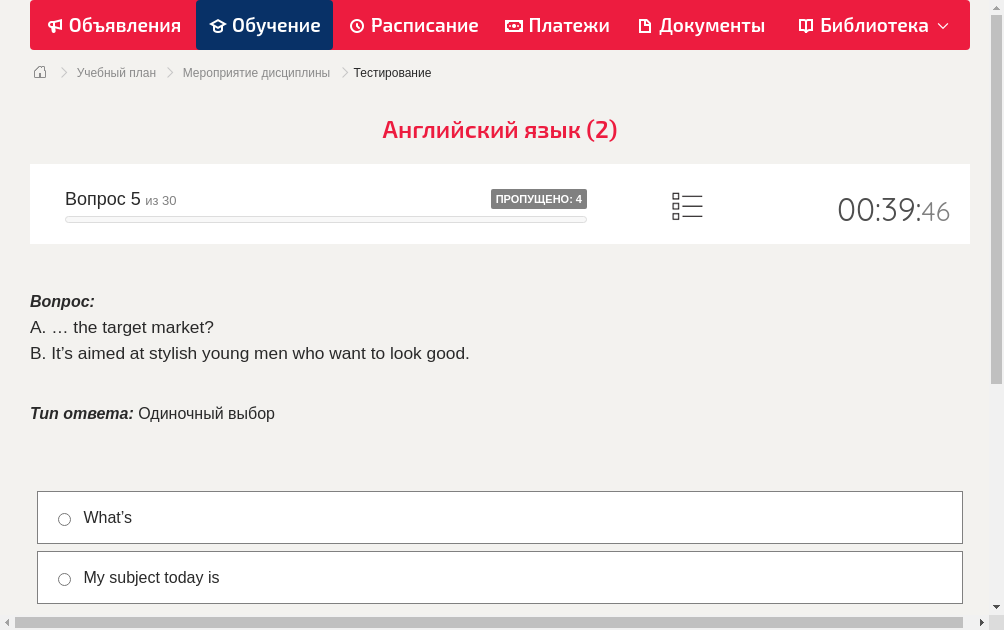Click the megaphone icon for Объявления
The image size is (1004, 630).
[55, 26]
